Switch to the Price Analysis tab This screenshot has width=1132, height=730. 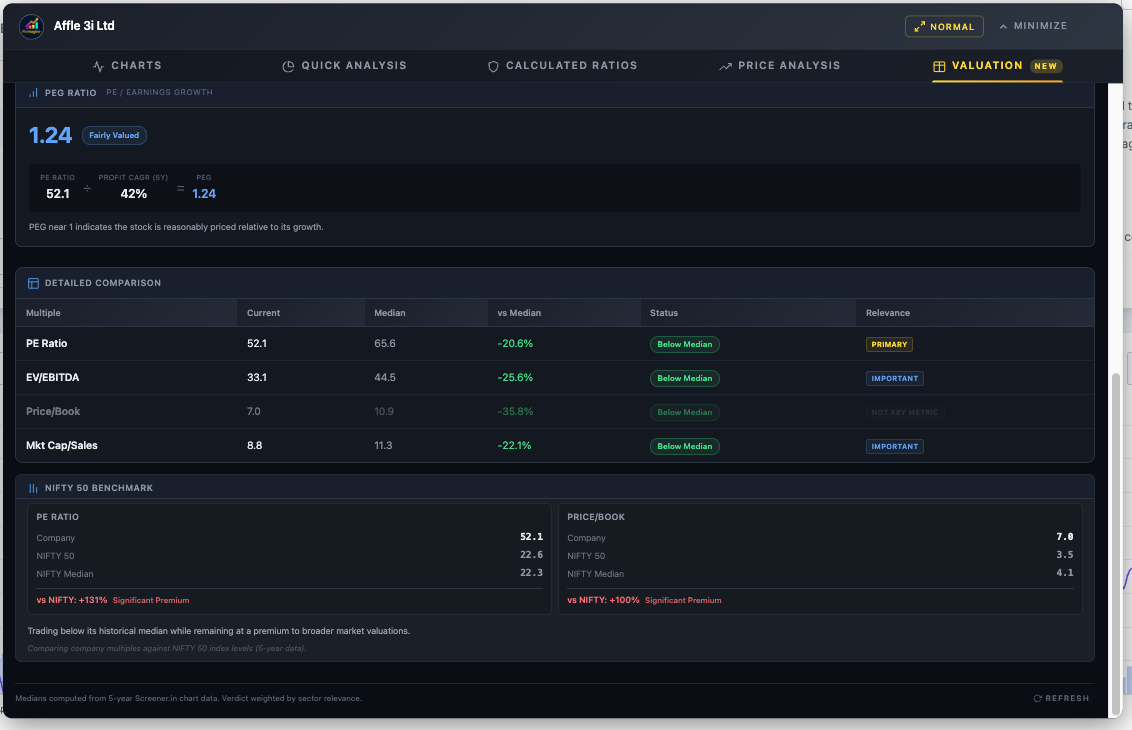click(780, 65)
